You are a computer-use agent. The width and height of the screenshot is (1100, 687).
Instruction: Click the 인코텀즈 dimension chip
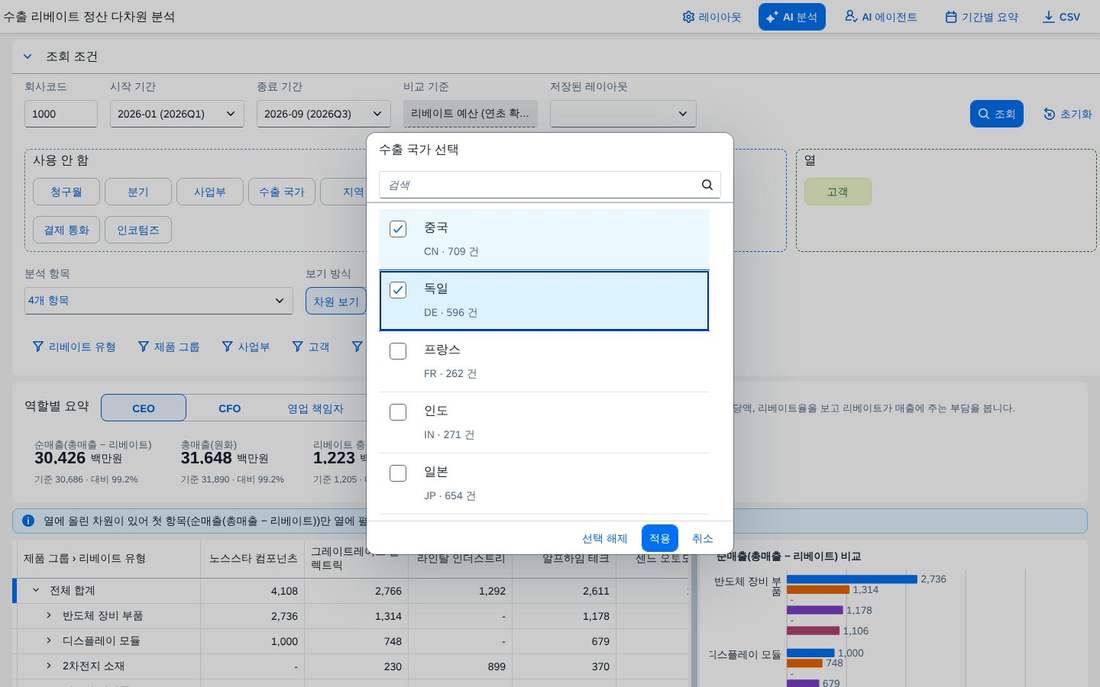coord(138,229)
